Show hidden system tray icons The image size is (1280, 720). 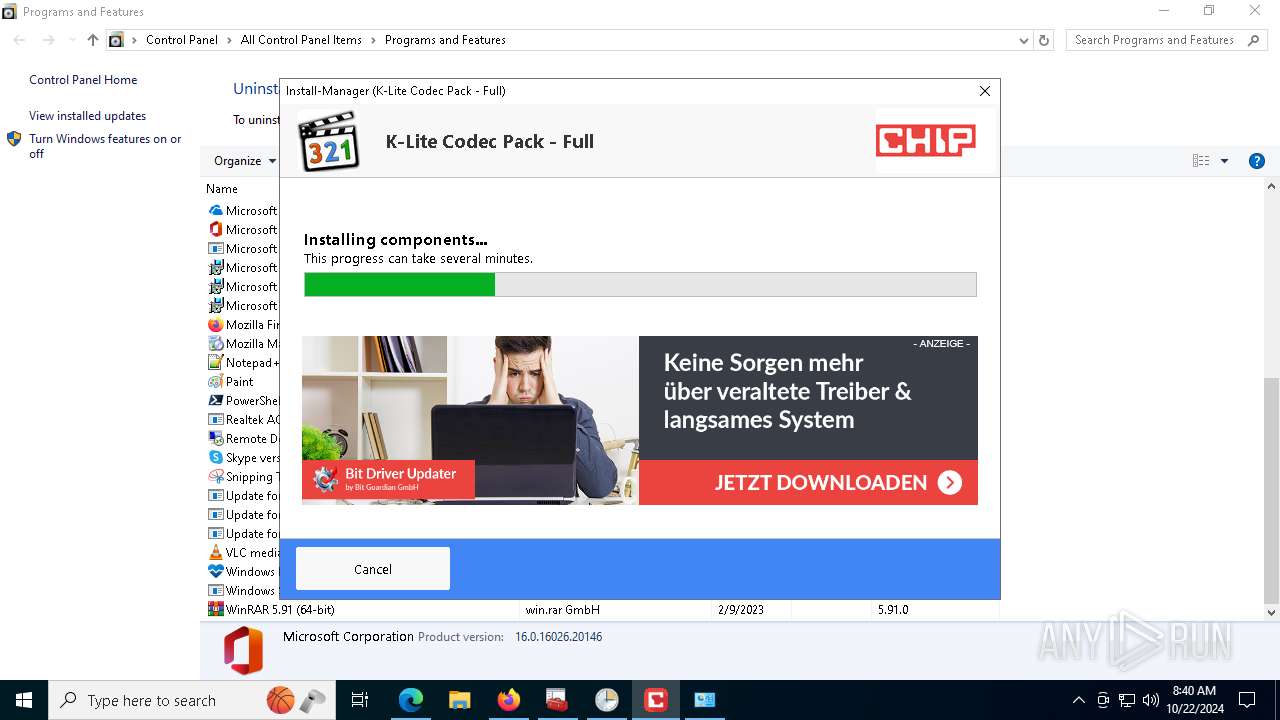click(1078, 700)
